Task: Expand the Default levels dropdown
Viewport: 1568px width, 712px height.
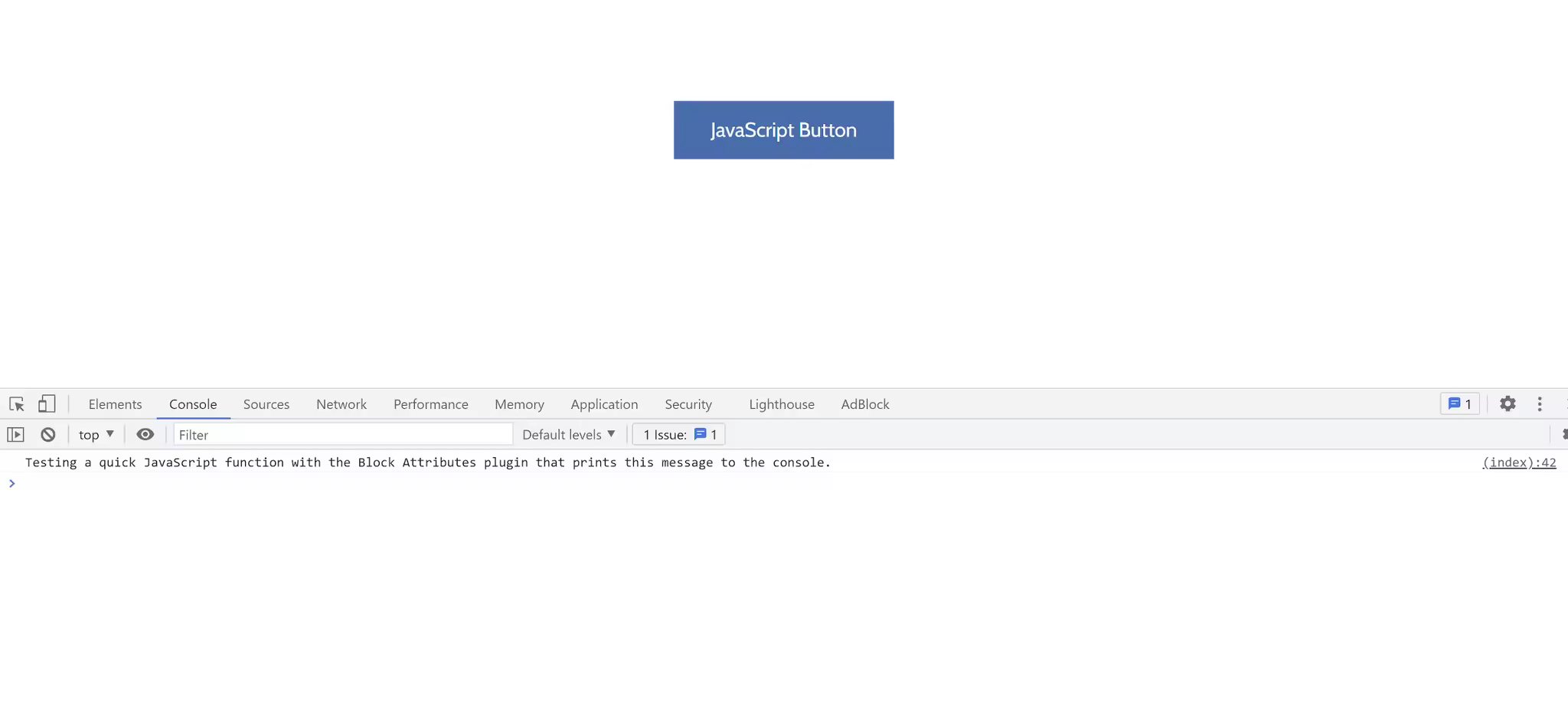Action: [569, 435]
